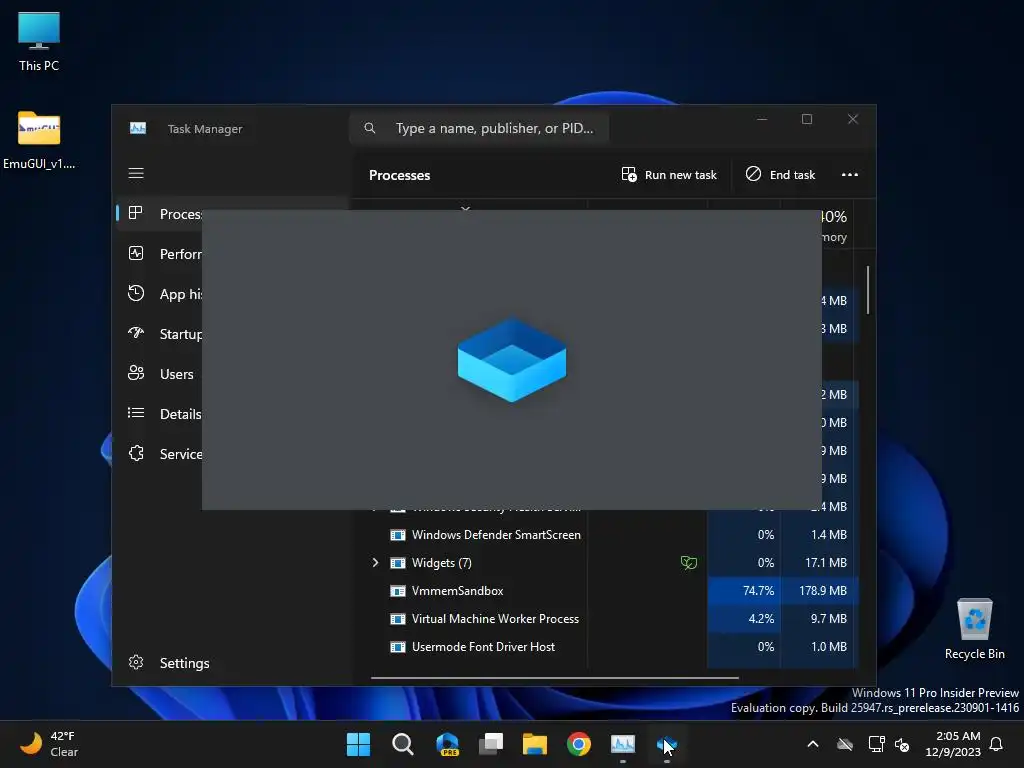Viewport: 1024px width, 768px height.
Task: Open the Details list icon
Action: (136, 413)
